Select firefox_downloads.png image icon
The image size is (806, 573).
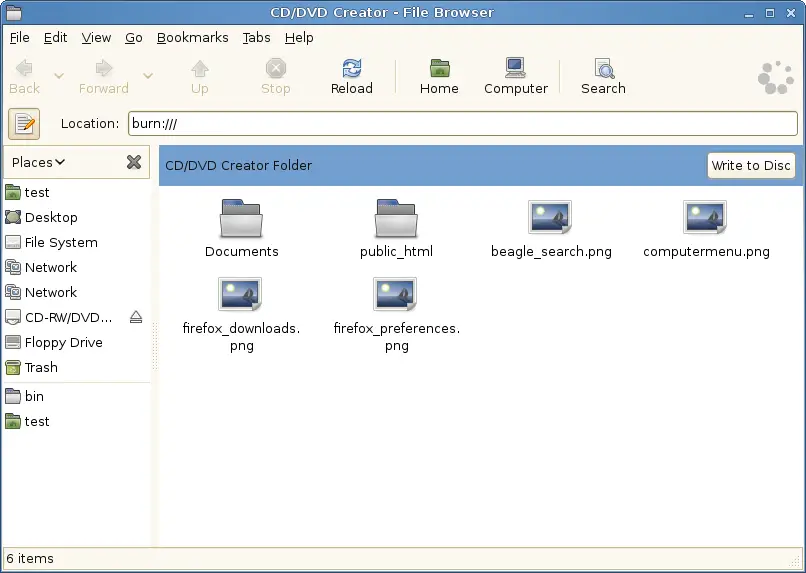(241, 296)
